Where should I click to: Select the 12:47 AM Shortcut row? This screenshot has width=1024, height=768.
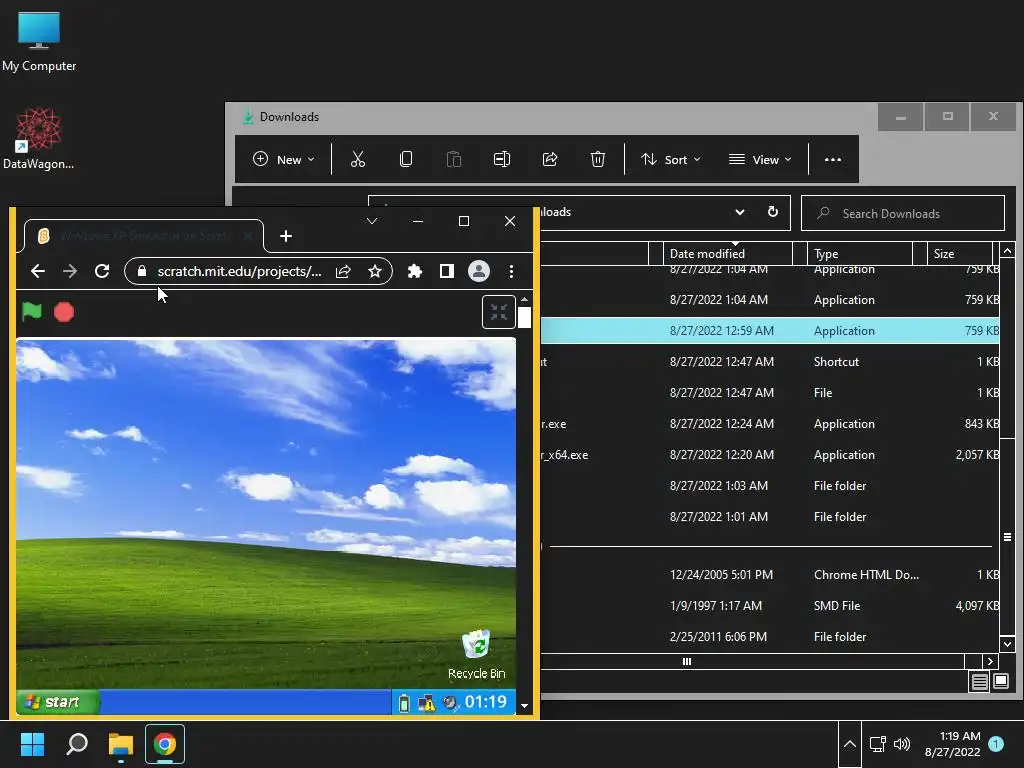tap(769, 362)
